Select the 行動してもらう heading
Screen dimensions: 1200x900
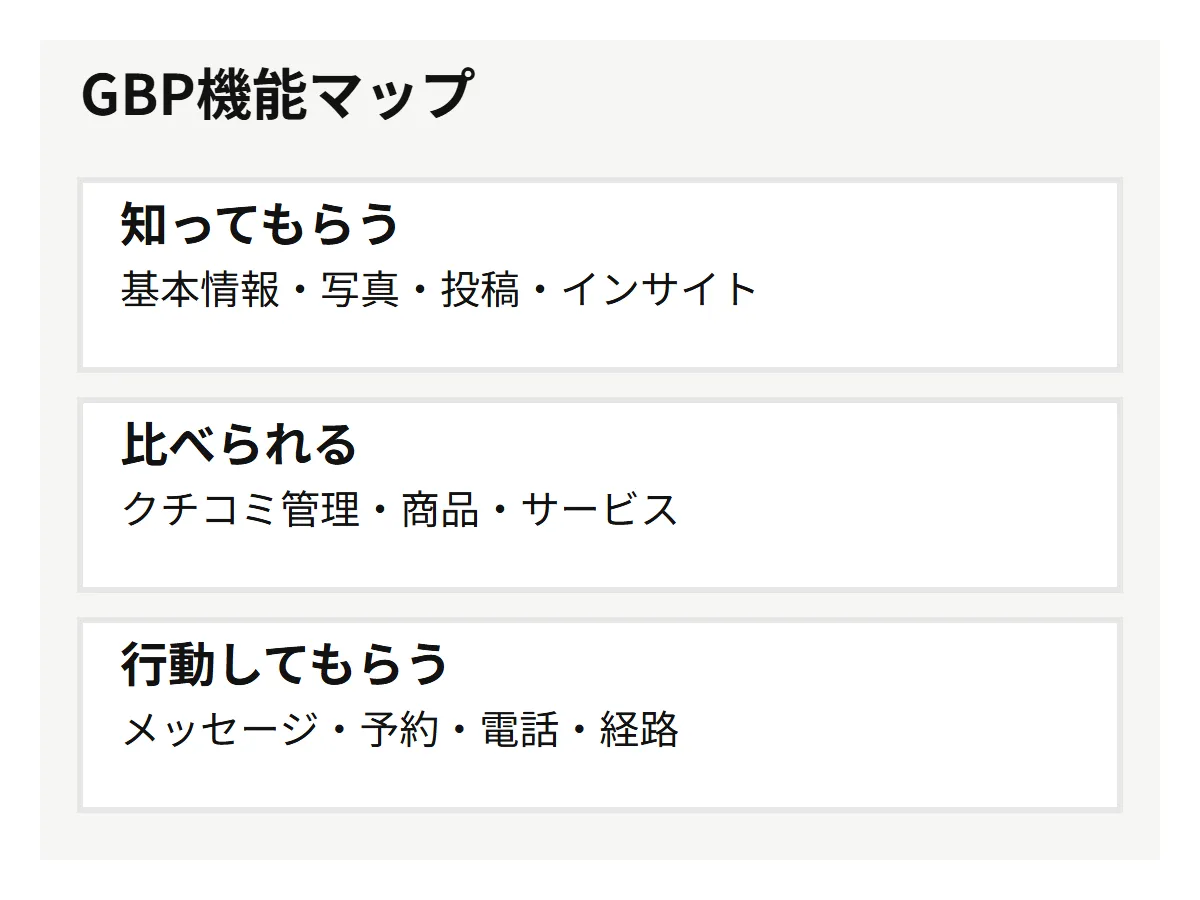pyautogui.click(x=284, y=664)
